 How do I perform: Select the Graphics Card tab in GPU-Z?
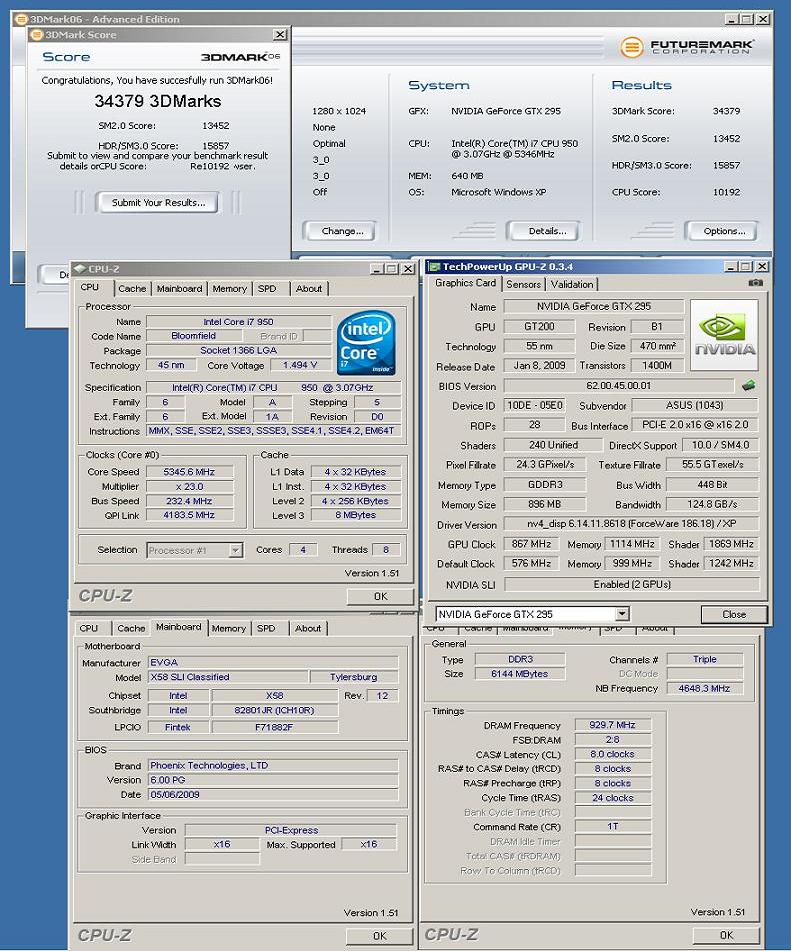(x=465, y=283)
